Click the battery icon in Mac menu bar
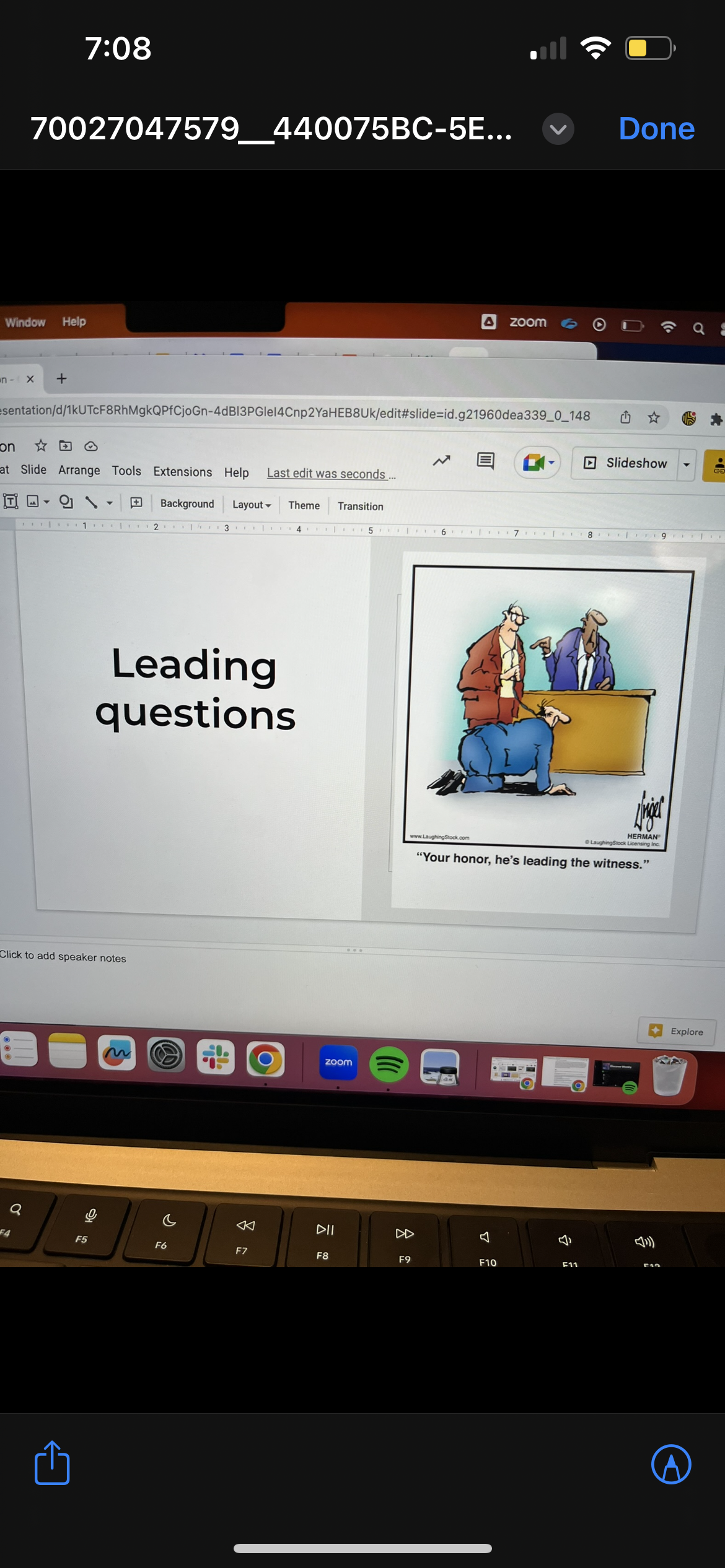Viewport: 725px width, 1568px height. [x=633, y=326]
